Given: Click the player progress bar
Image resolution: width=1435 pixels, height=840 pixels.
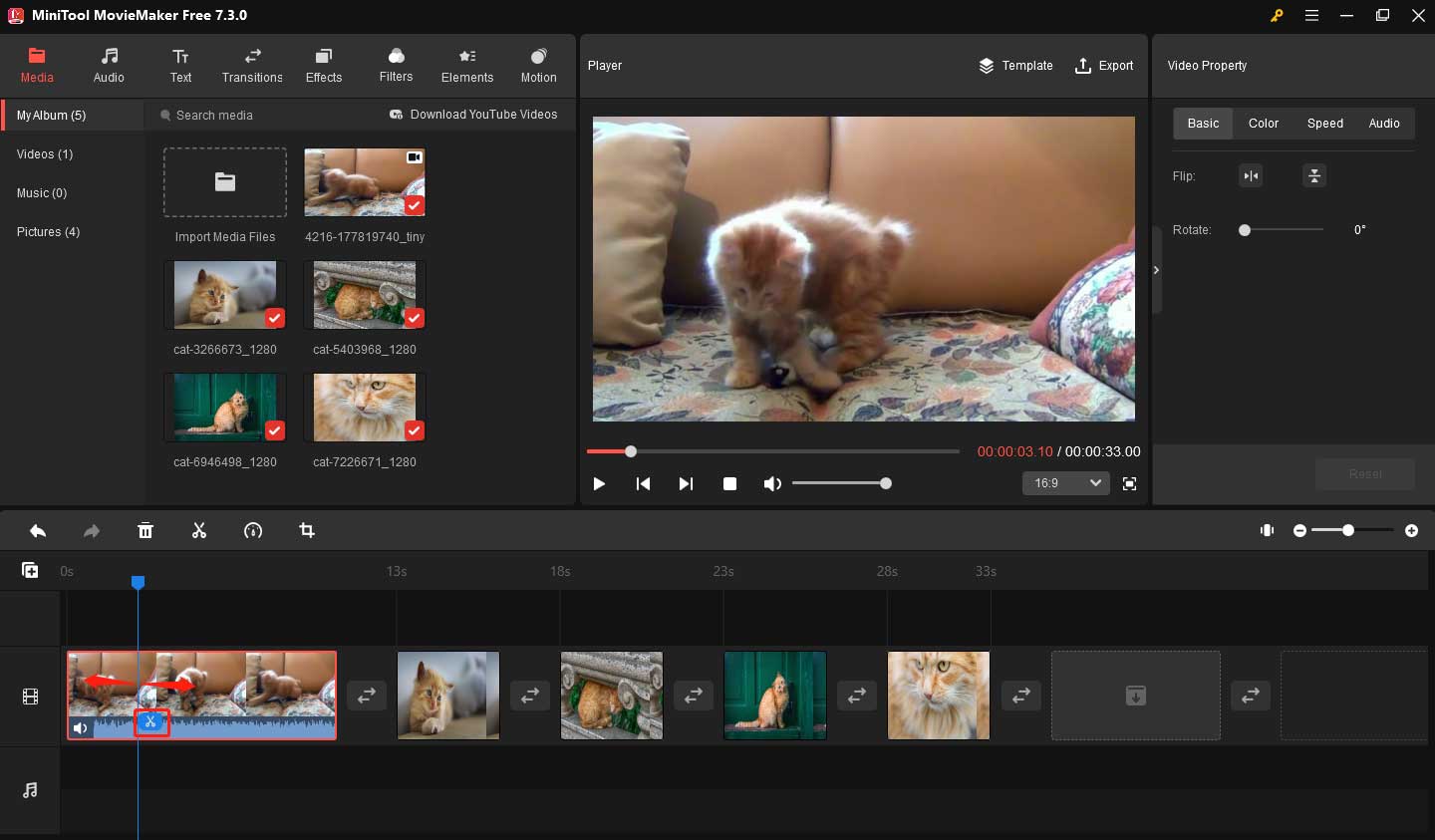Looking at the screenshot, I should pos(773,451).
